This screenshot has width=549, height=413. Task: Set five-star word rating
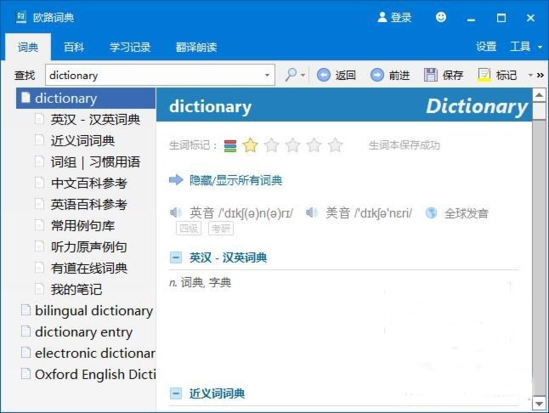(x=335, y=145)
